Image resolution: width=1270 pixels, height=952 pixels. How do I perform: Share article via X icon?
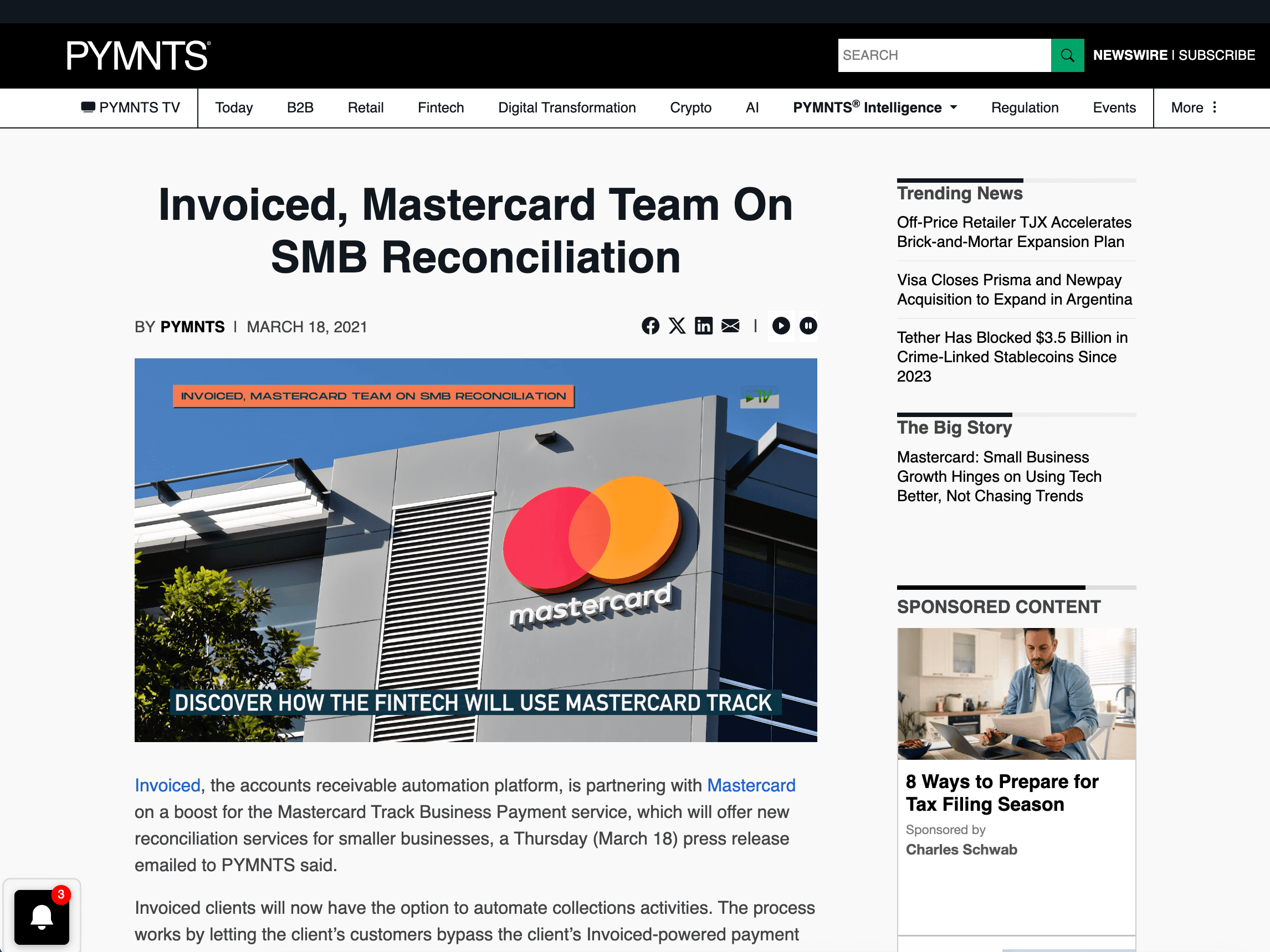677,326
